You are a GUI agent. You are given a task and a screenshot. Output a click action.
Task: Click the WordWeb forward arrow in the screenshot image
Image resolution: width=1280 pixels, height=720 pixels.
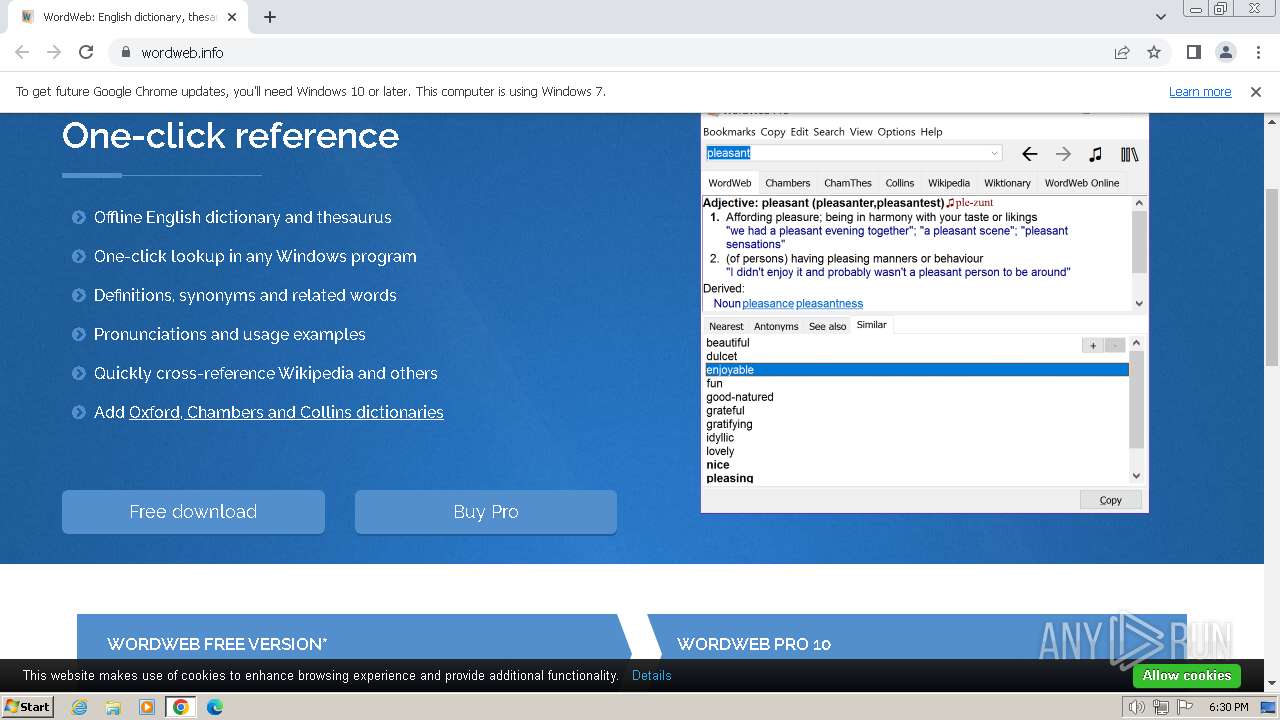[x=1063, y=154]
